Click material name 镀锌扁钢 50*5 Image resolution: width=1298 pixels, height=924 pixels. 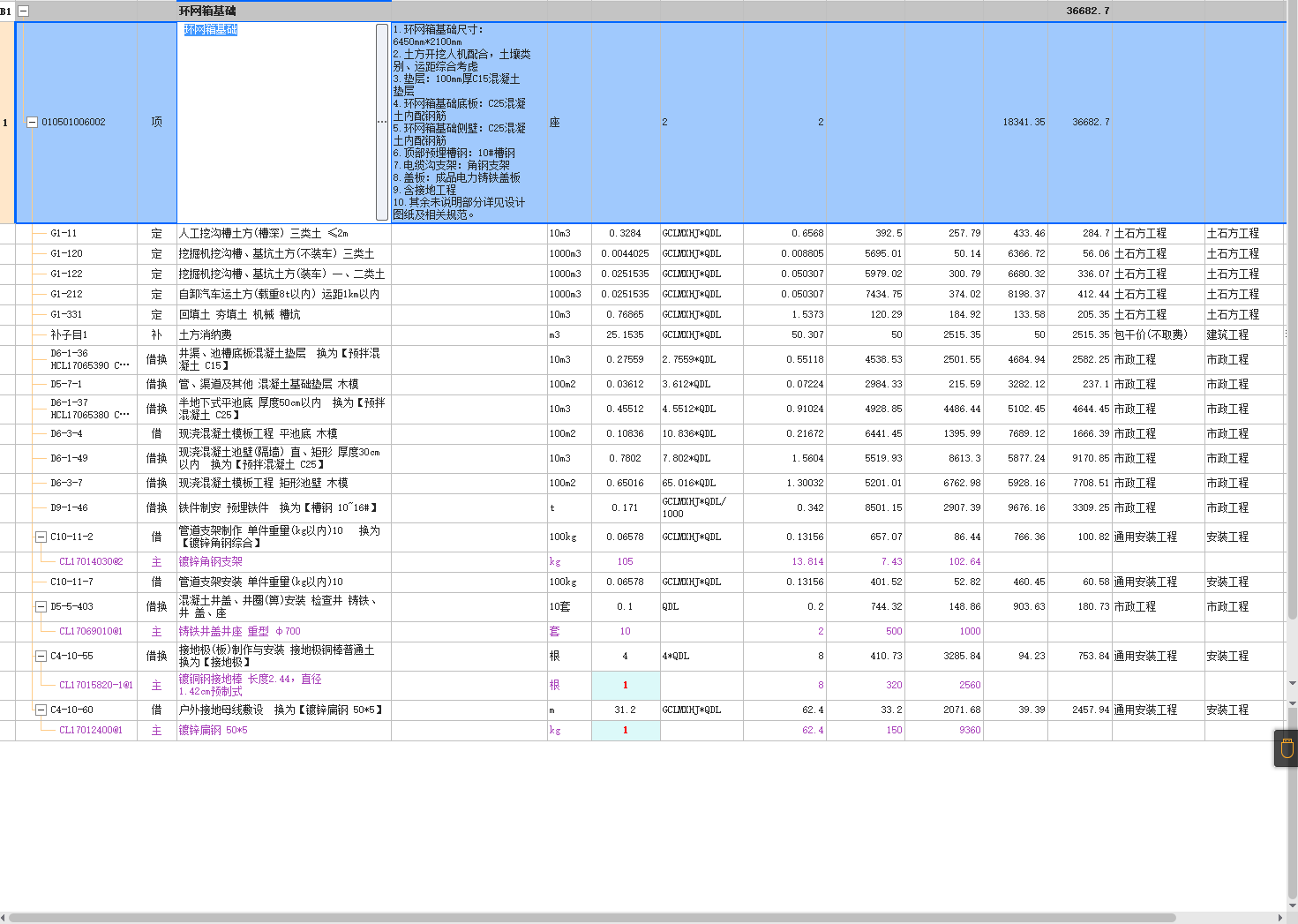[x=213, y=730]
